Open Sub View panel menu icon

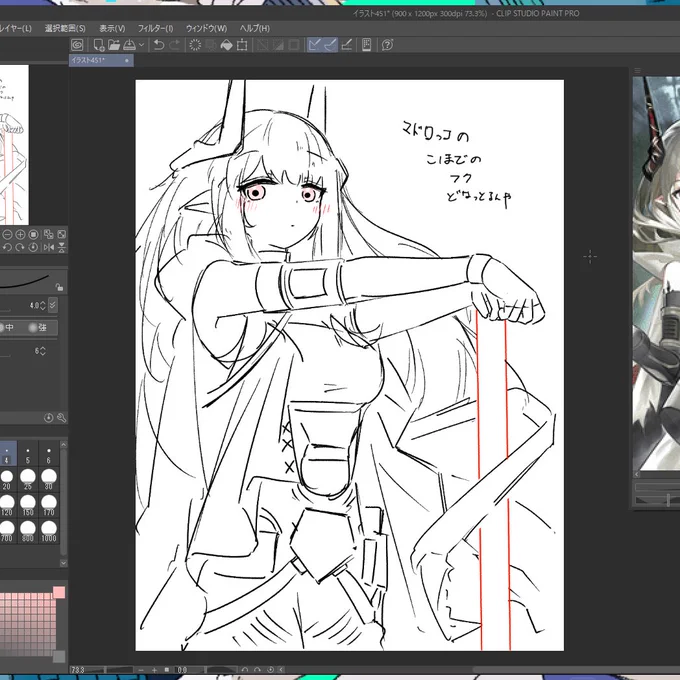click(x=637, y=71)
